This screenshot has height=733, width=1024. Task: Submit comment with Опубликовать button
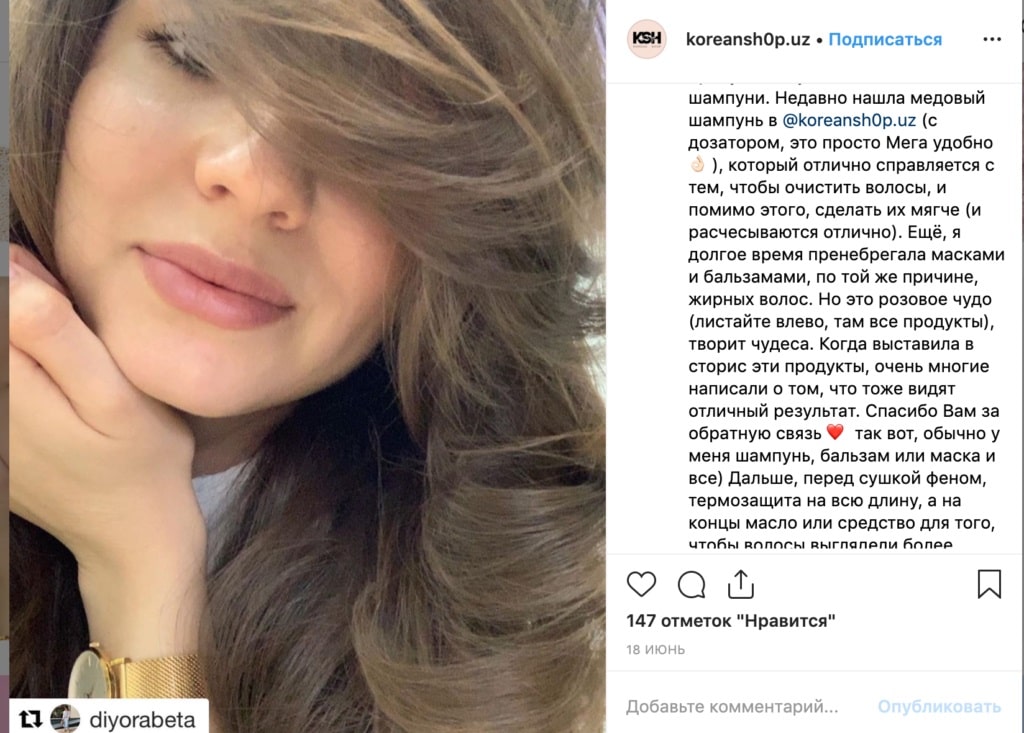click(x=938, y=706)
